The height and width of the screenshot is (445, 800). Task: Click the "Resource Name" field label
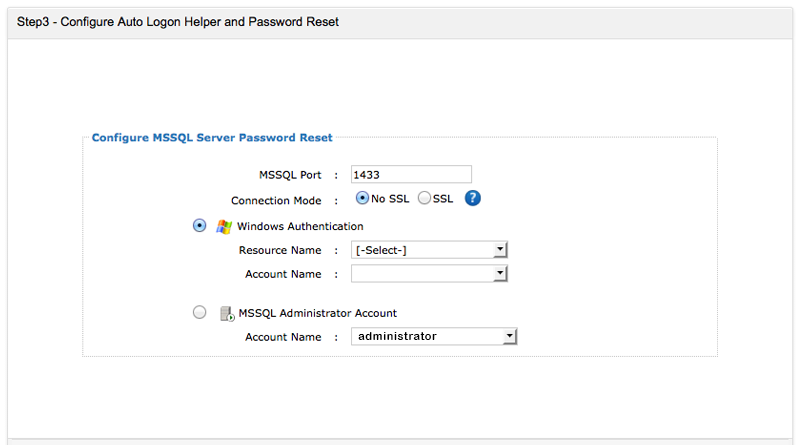coord(281,250)
